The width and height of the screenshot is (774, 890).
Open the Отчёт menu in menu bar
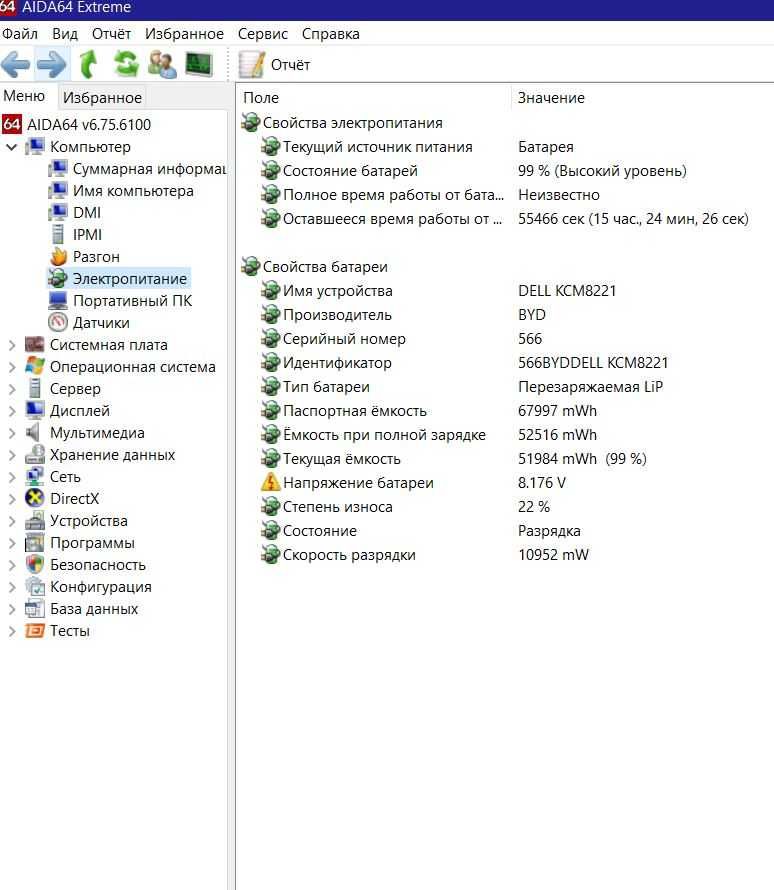[111, 34]
